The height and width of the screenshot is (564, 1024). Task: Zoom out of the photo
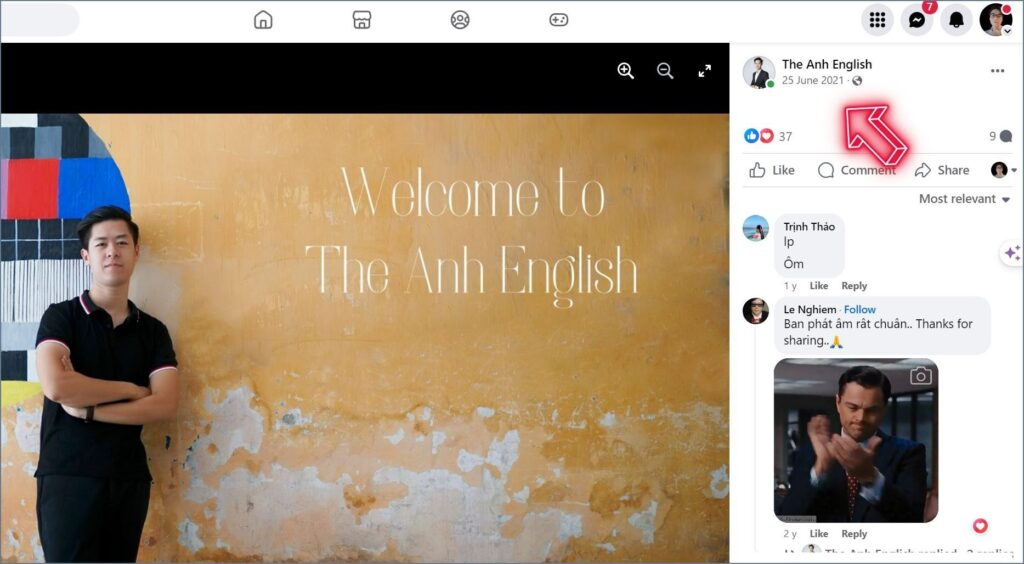665,71
